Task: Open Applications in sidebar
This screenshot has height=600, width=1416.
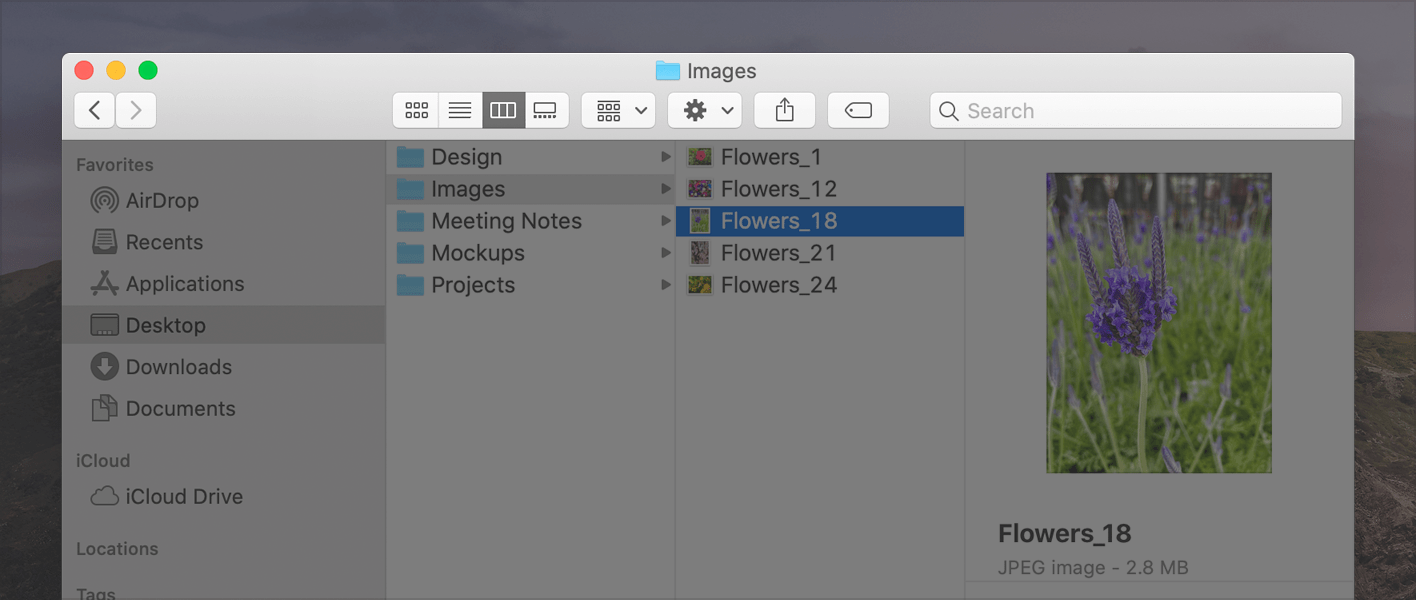Action: click(225, 284)
